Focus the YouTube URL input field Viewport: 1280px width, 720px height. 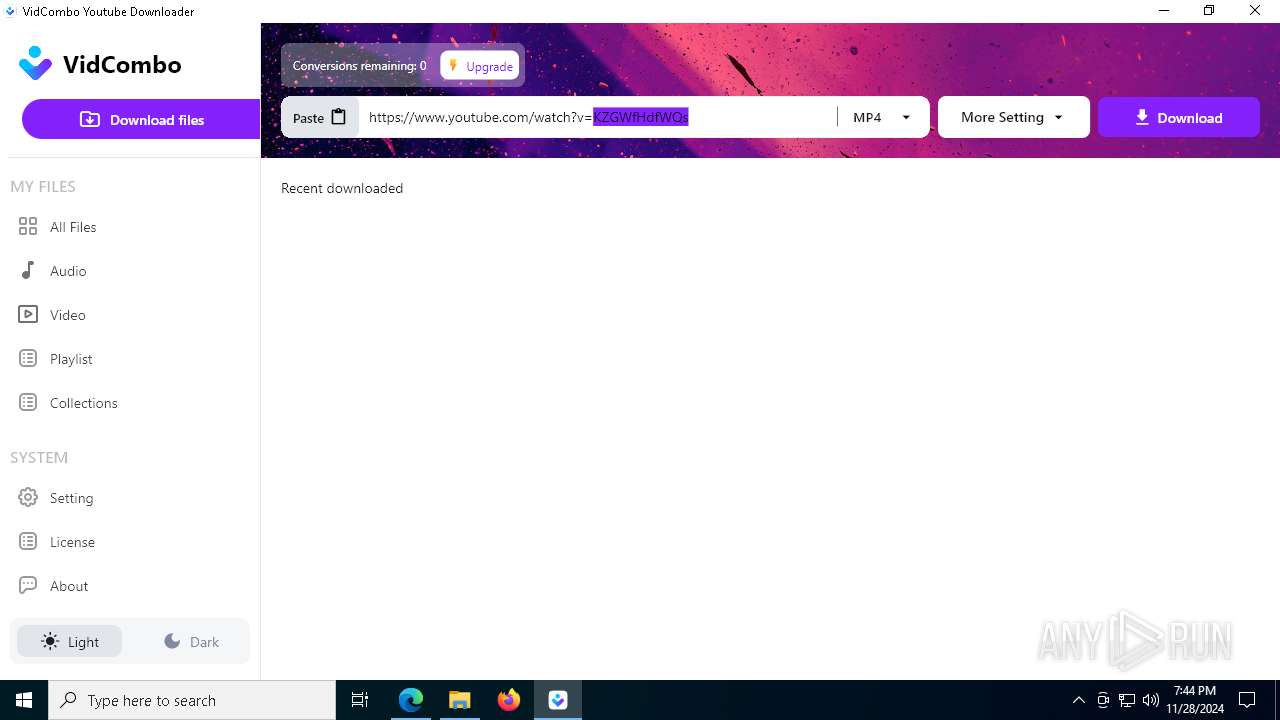pyautogui.click(x=597, y=117)
